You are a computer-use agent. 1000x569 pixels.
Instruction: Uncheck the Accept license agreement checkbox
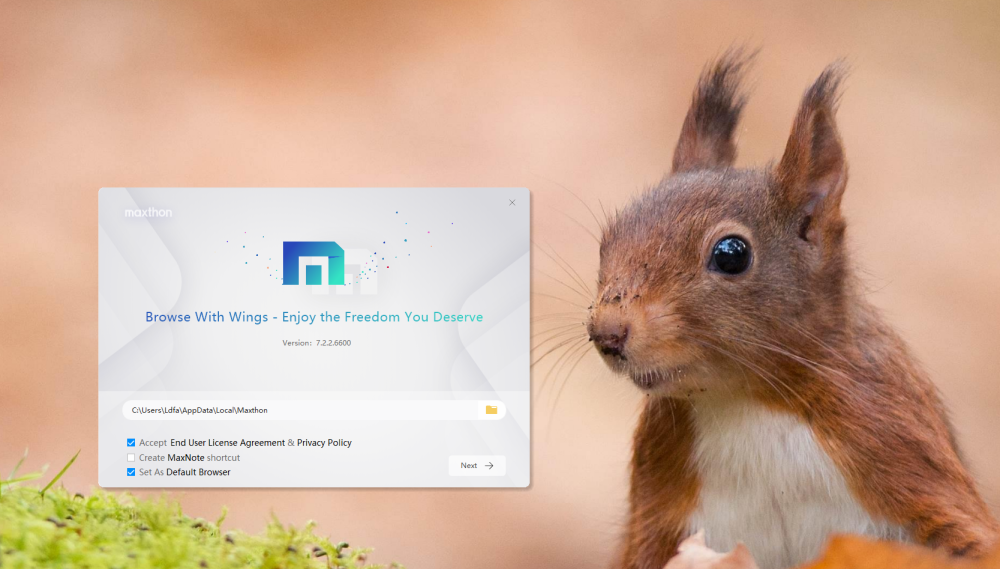(131, 442)
